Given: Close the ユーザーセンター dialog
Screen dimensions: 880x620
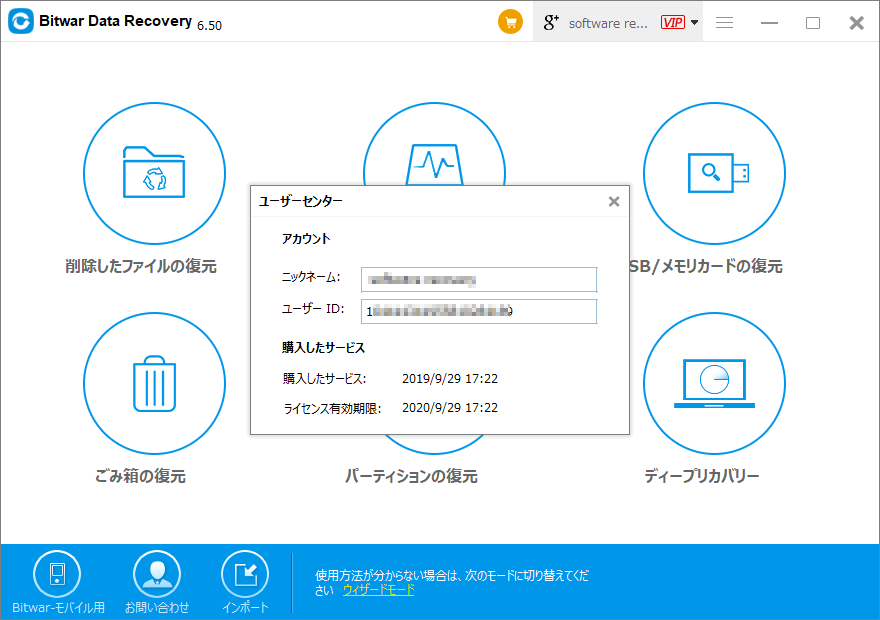Looking at the screenshot, I should [614, 201].
